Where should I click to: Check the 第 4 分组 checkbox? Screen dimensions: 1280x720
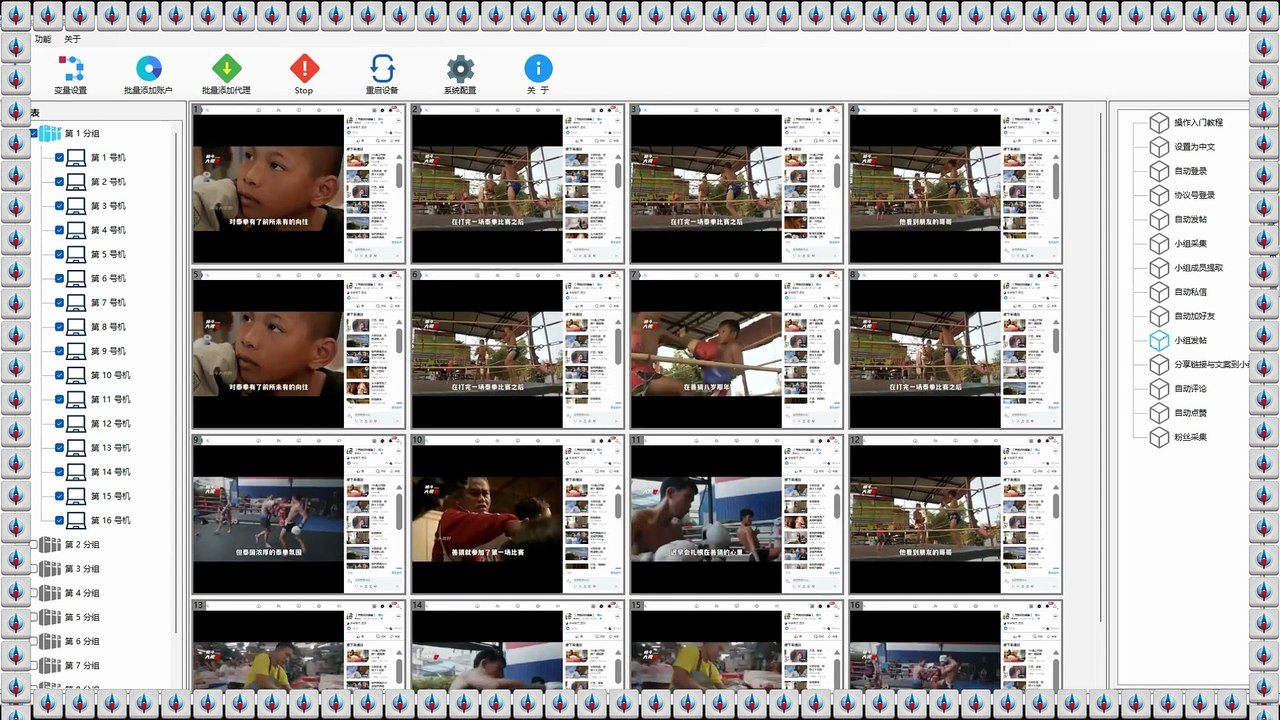click(x=33, y=593)
